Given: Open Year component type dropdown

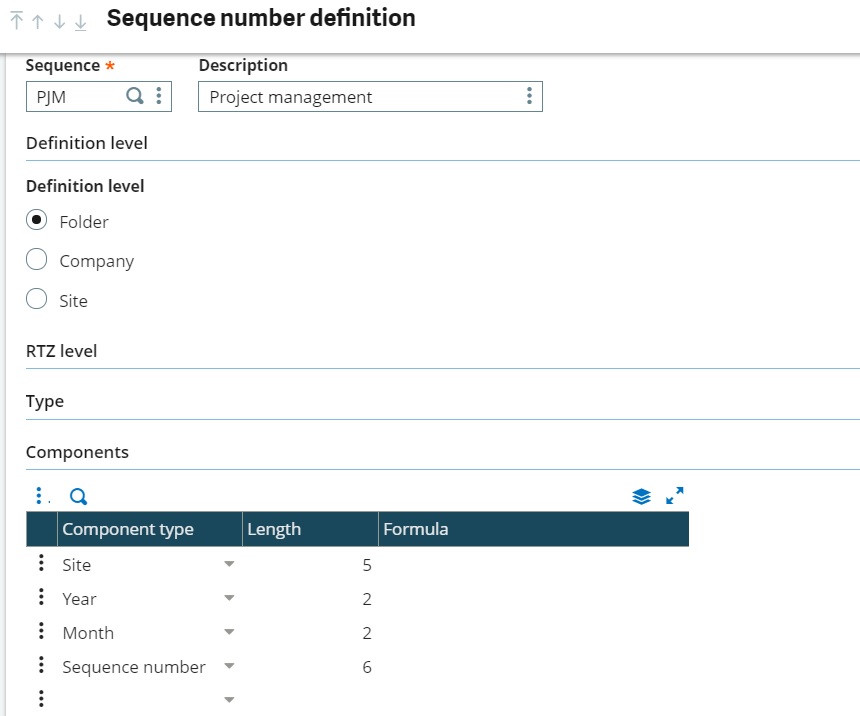Looking at the screenshot, I should [229, 598].
